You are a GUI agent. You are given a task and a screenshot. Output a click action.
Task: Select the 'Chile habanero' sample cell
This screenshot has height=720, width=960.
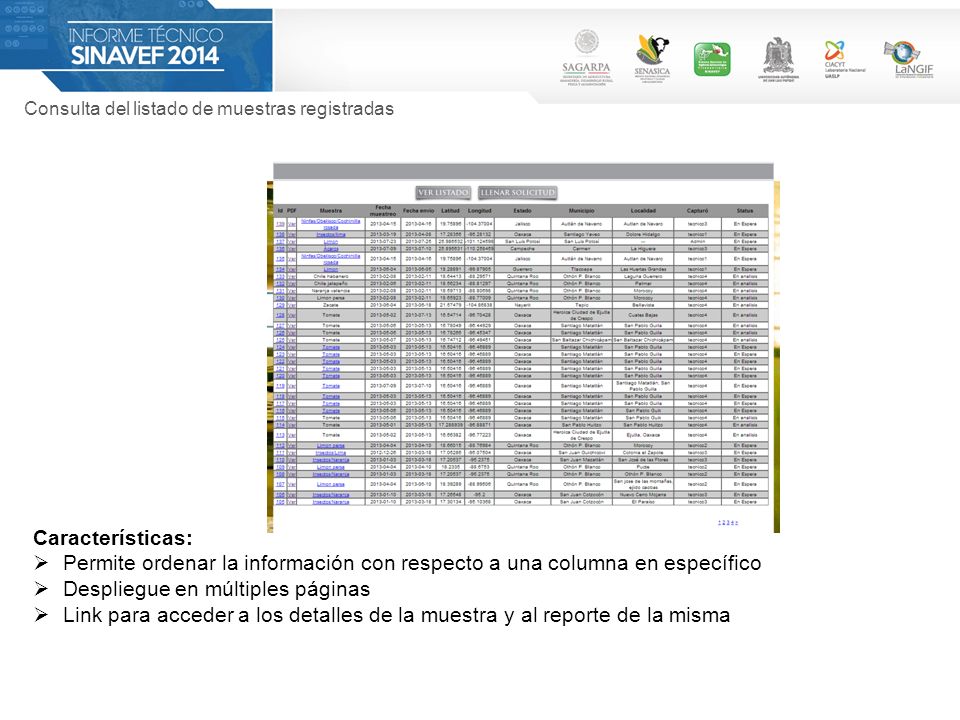pos(331,276)
